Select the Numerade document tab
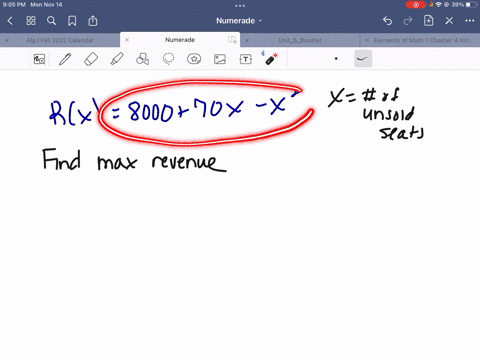Image resolution: width=480 pixels, height=360 pixels. click(x=180, y=40)
